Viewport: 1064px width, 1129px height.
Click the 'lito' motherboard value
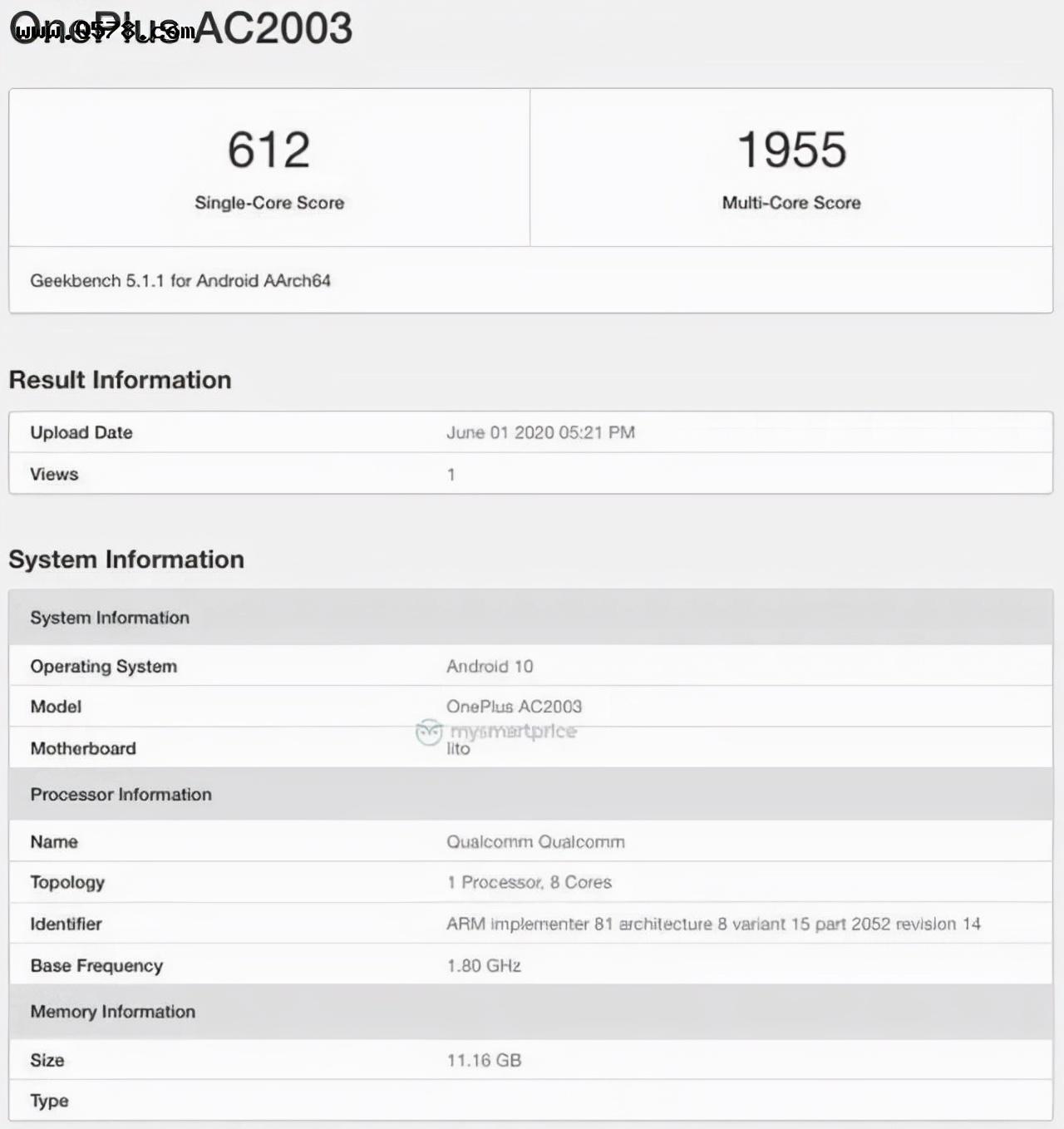[458, 749]
